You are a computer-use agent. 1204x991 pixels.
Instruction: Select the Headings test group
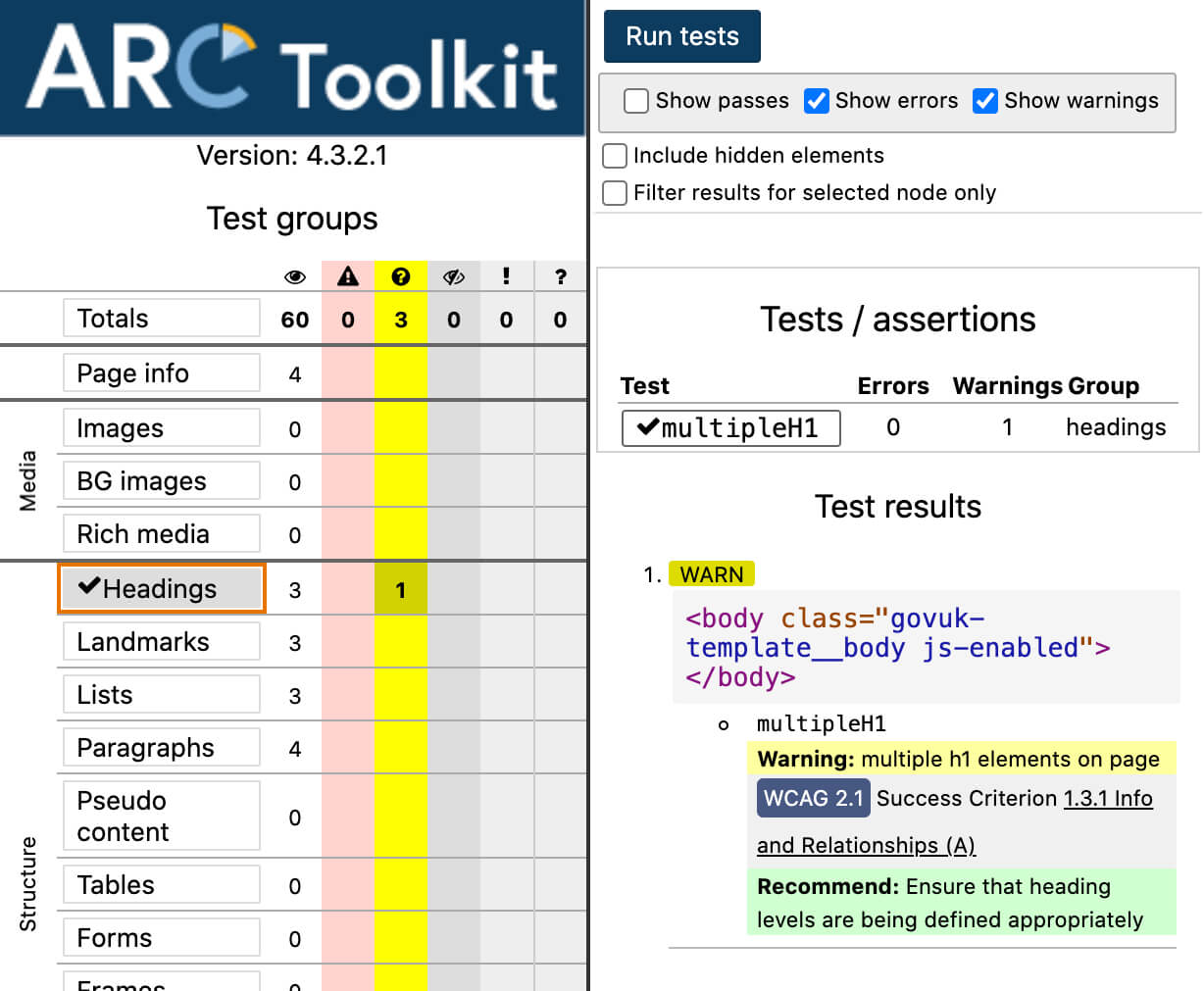coord(162,589)
